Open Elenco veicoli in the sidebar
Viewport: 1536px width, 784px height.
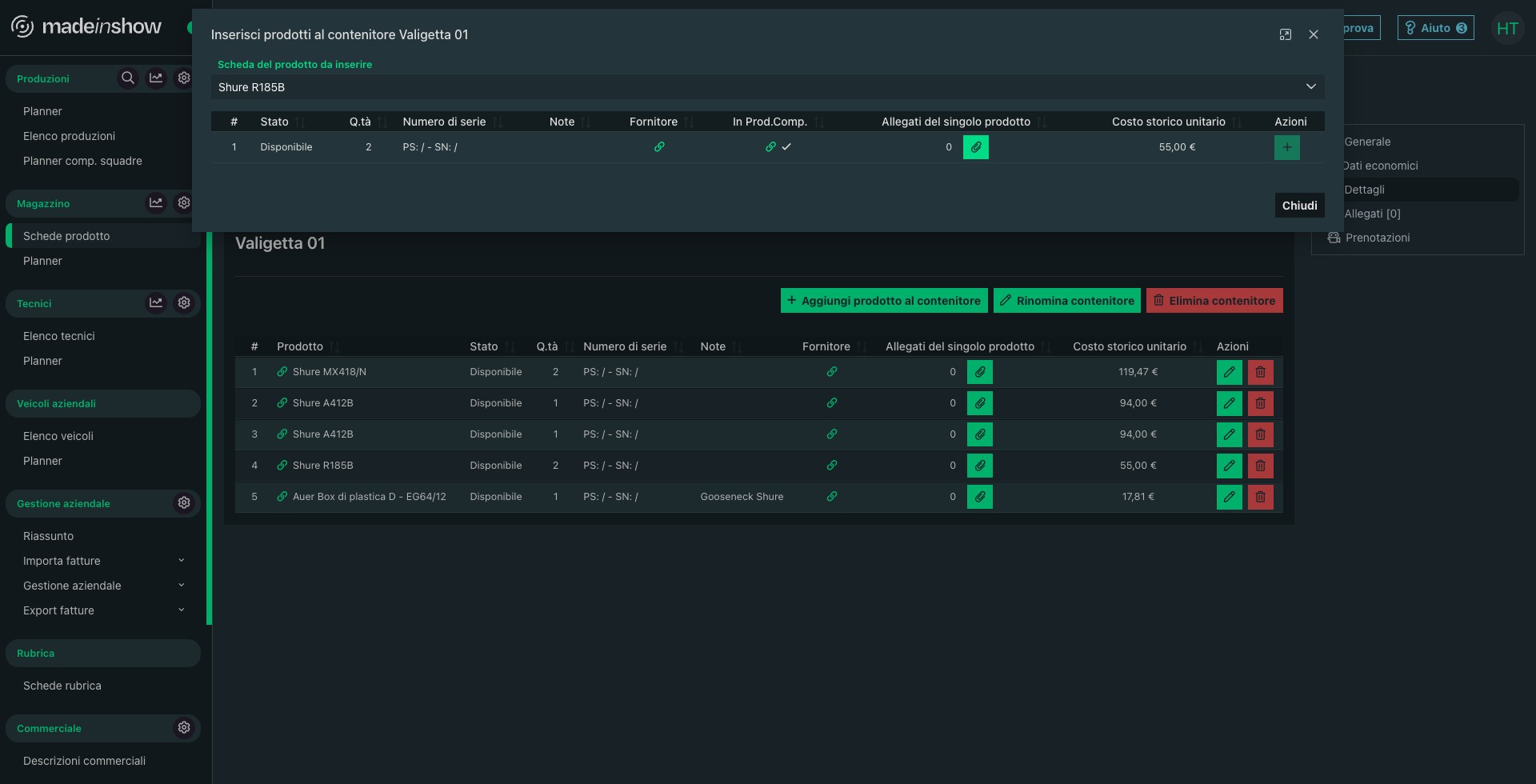[58, 436]
